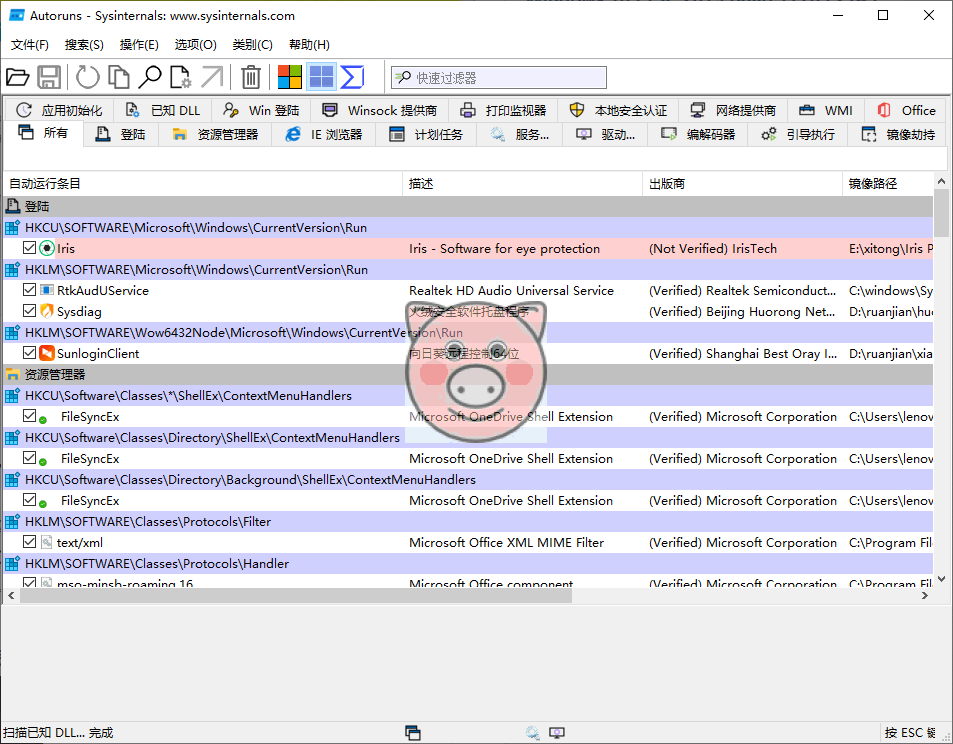Image resolution: width=953 pixels, height=744 pixels.
Task: Switch to the 打印监视器 tab
Action: [503, 110]
